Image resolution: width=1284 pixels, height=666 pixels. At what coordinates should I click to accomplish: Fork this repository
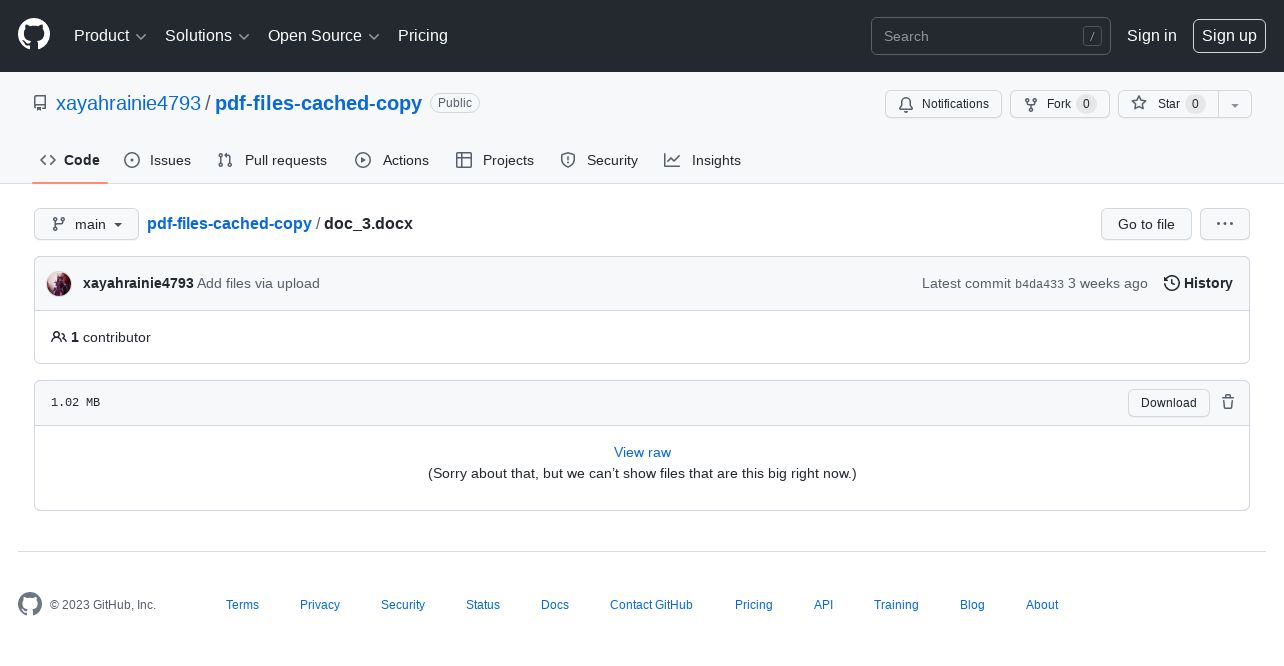(1060, 104)
